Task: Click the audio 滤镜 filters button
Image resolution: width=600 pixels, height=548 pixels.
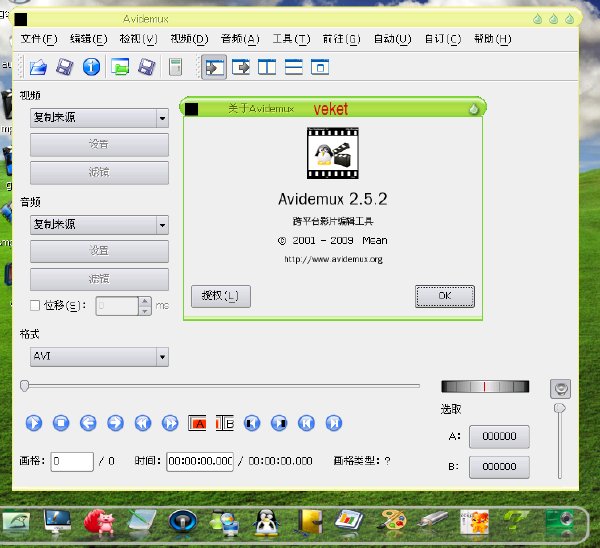Action: 99,279
